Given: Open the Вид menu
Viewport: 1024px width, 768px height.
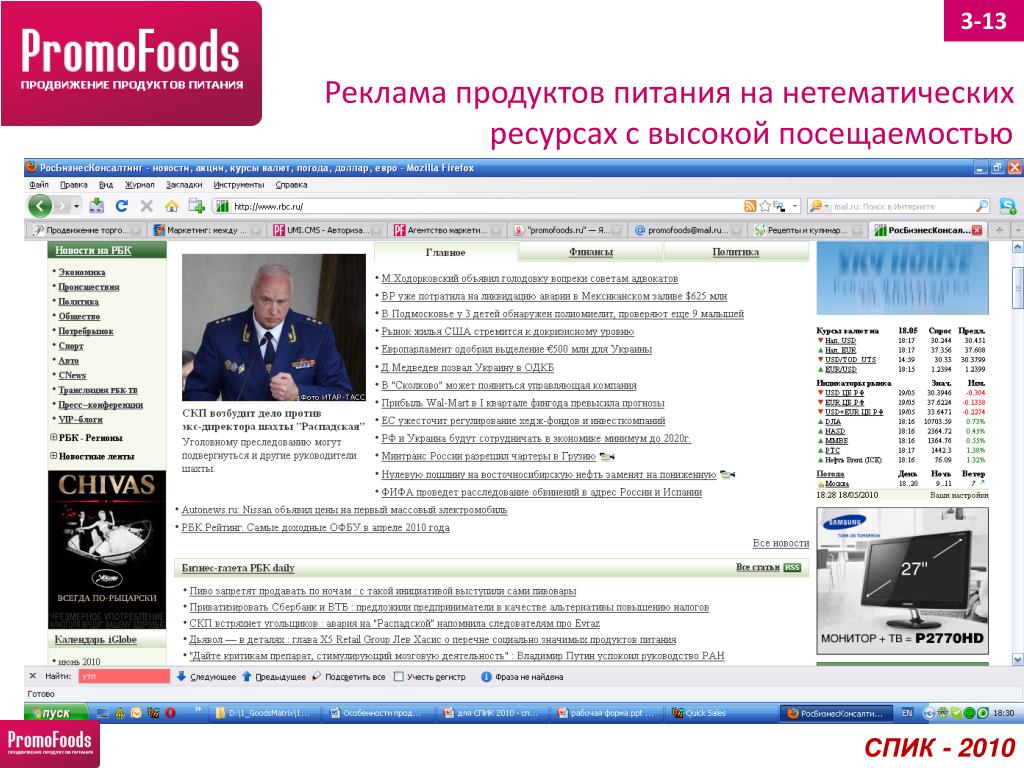Looking at the screenshot, I should (x=106, y=185).
